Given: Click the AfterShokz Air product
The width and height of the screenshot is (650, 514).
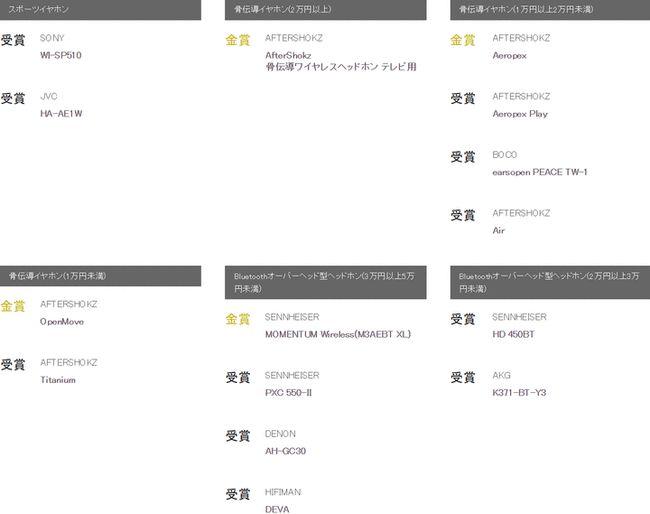Looking at the screenshot, I should pyautogui.click(x=498, y=230).
